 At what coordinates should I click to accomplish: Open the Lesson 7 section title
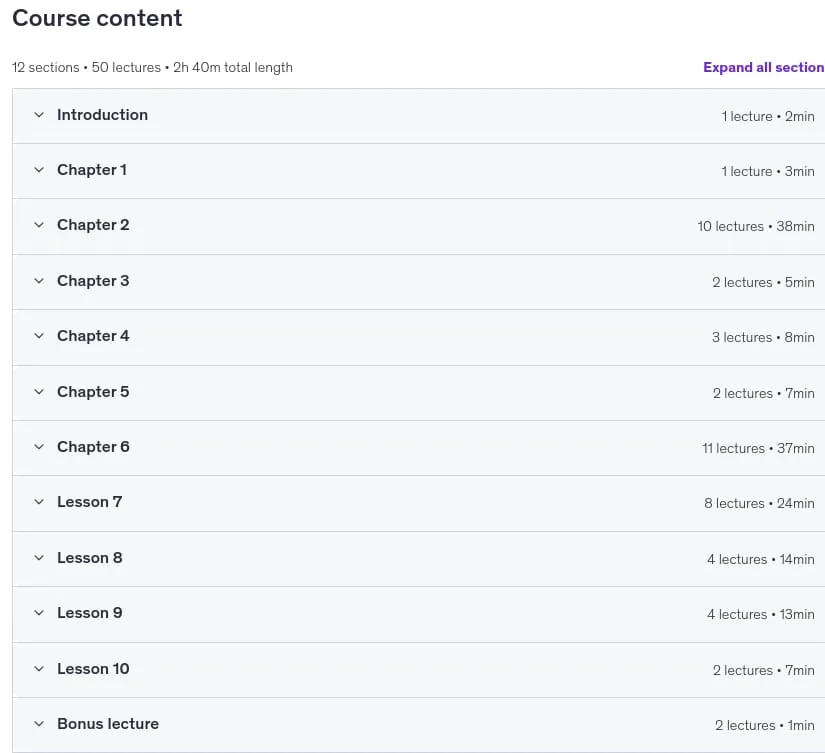pos(89,502)
